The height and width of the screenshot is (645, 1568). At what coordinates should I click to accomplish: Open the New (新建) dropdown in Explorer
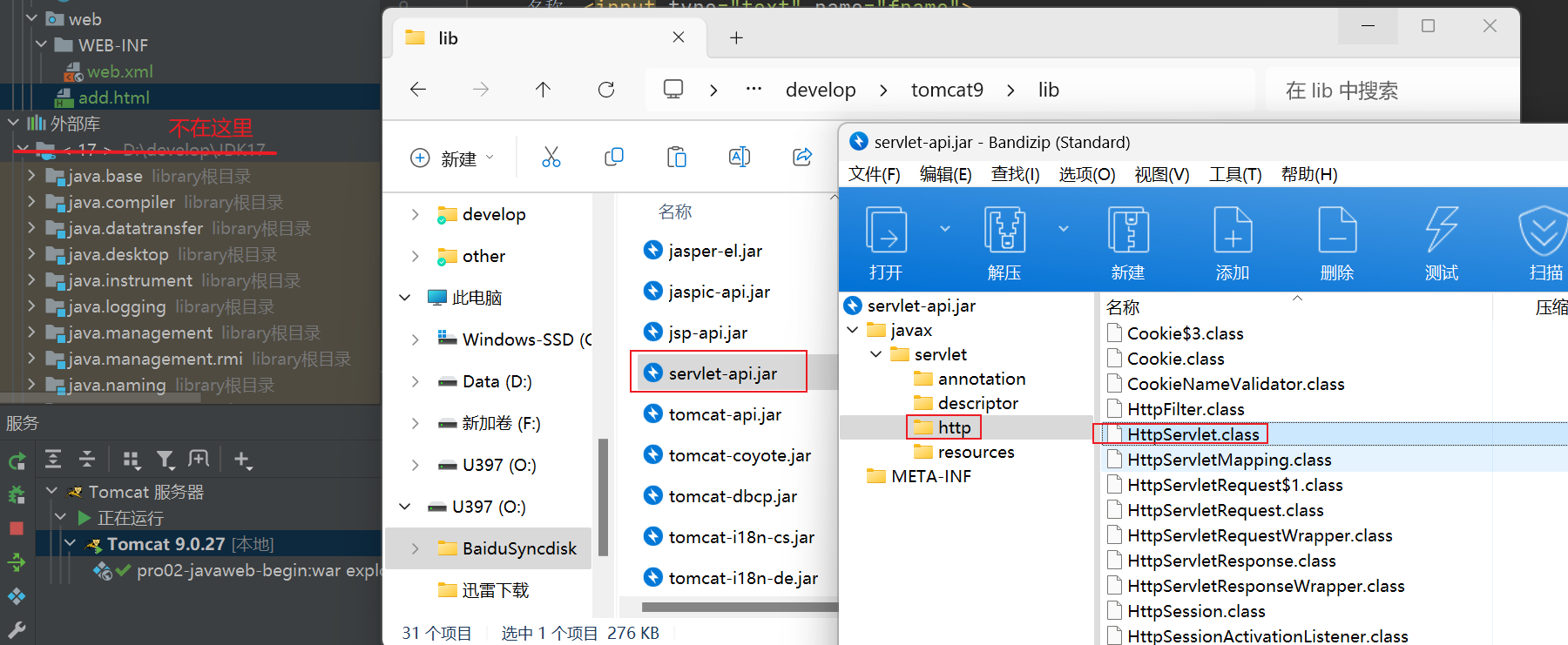452,158
